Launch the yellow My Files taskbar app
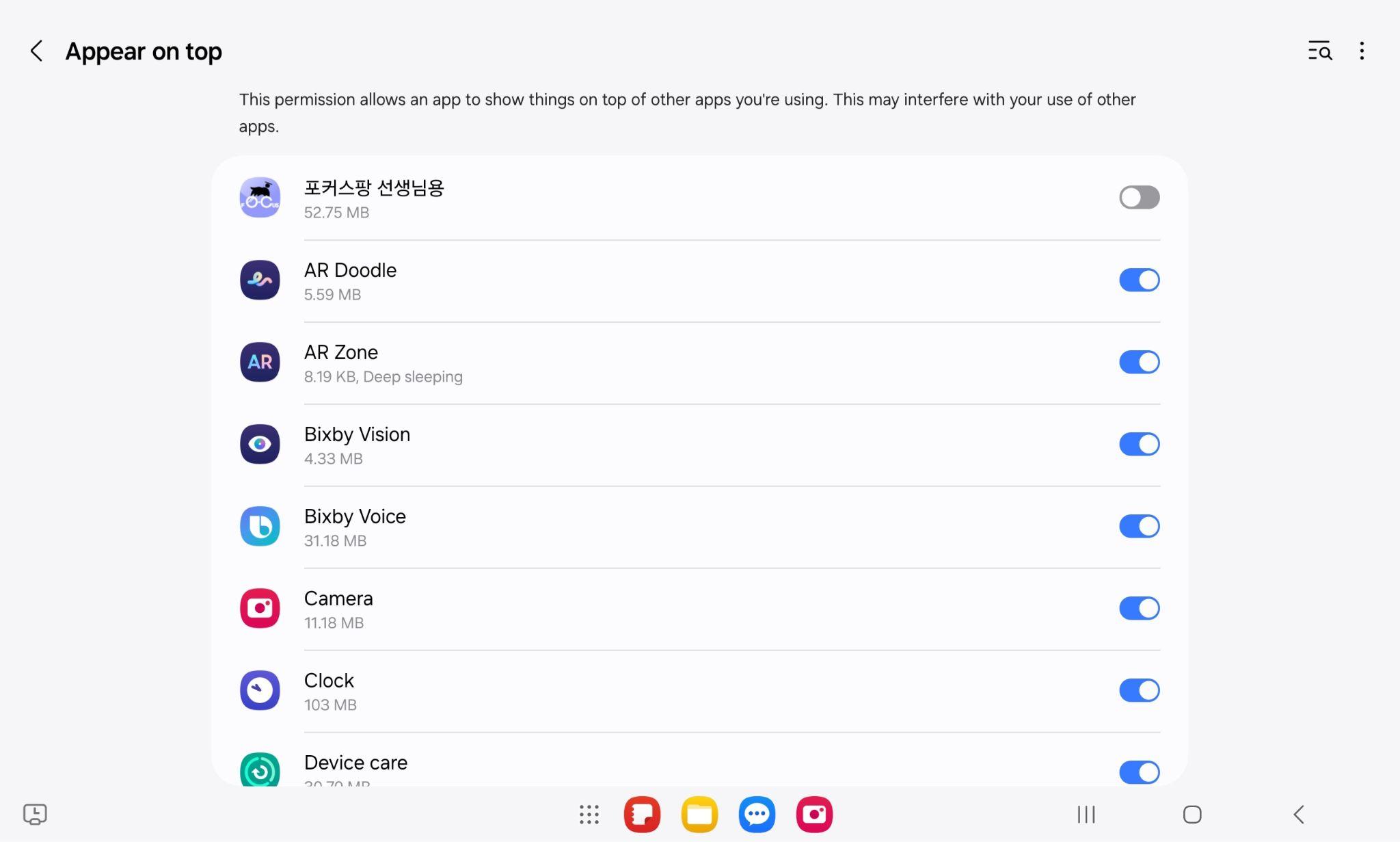 pyautogui.click(x=699, y=815)
